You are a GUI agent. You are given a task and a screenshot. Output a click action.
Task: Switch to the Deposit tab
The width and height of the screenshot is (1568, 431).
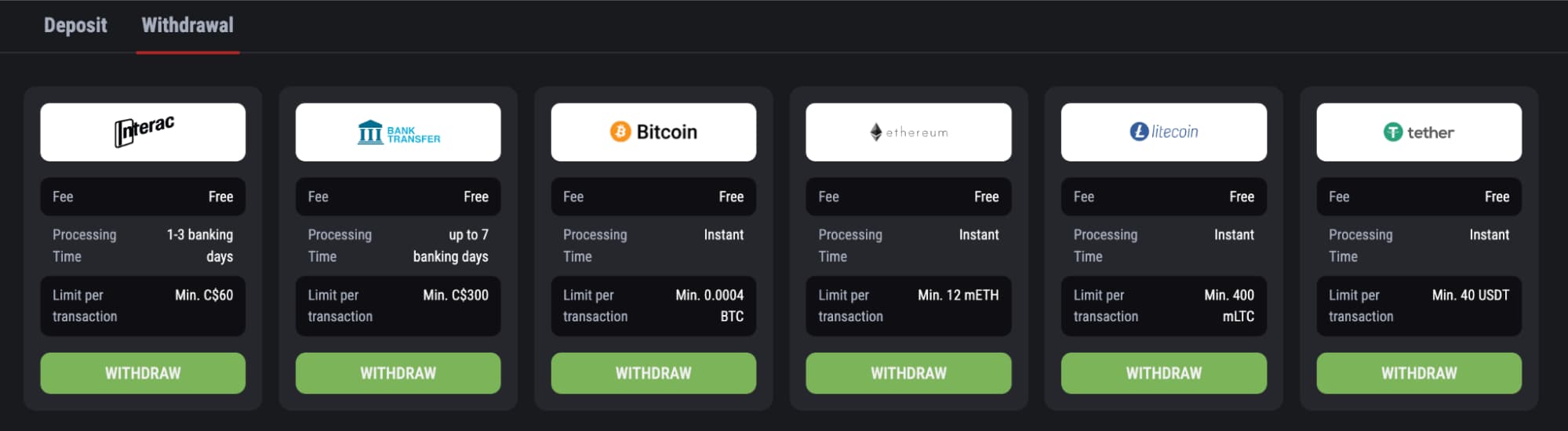75,25
